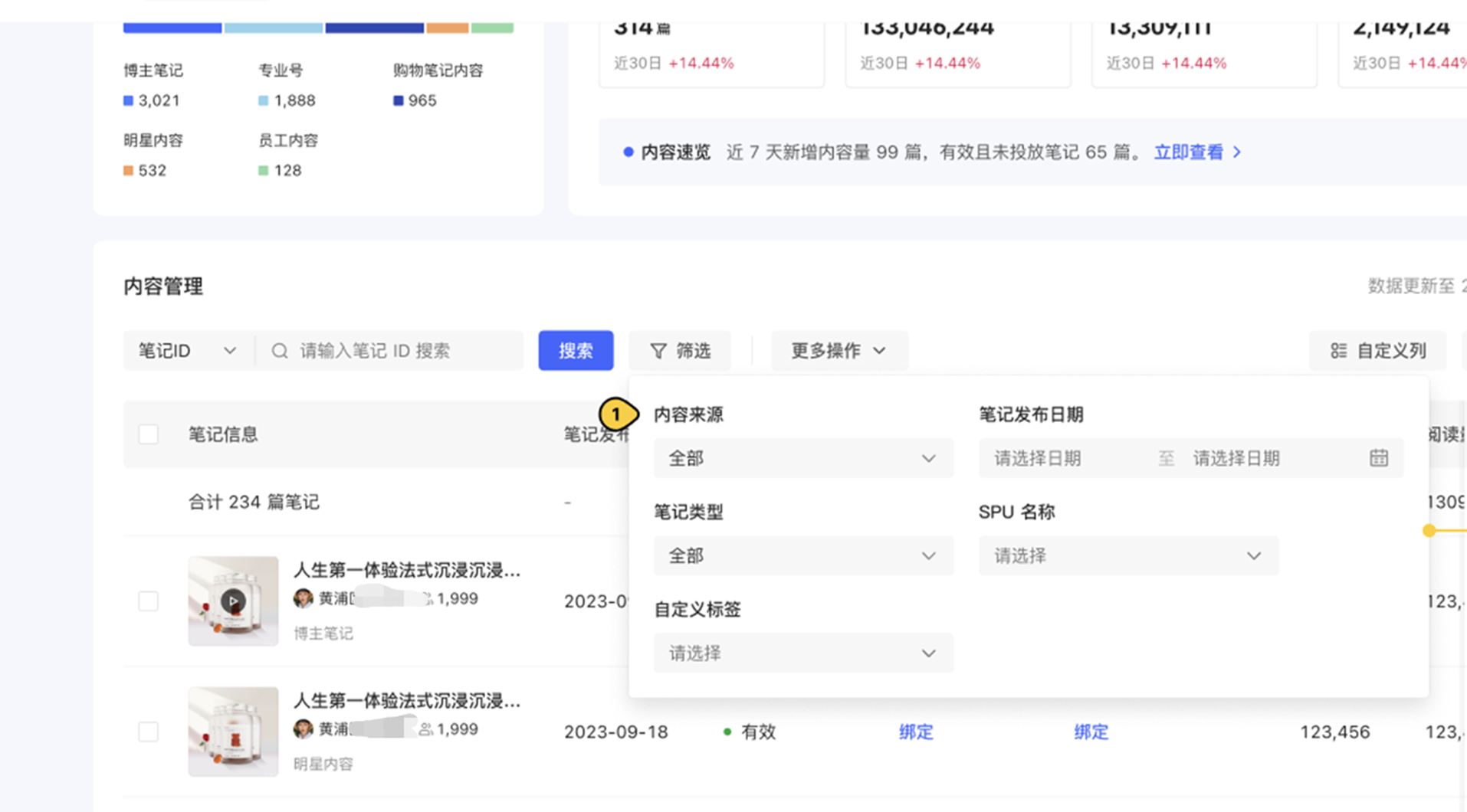
Task: Click the blue segment of distribution bar
Action: point(172,28)
